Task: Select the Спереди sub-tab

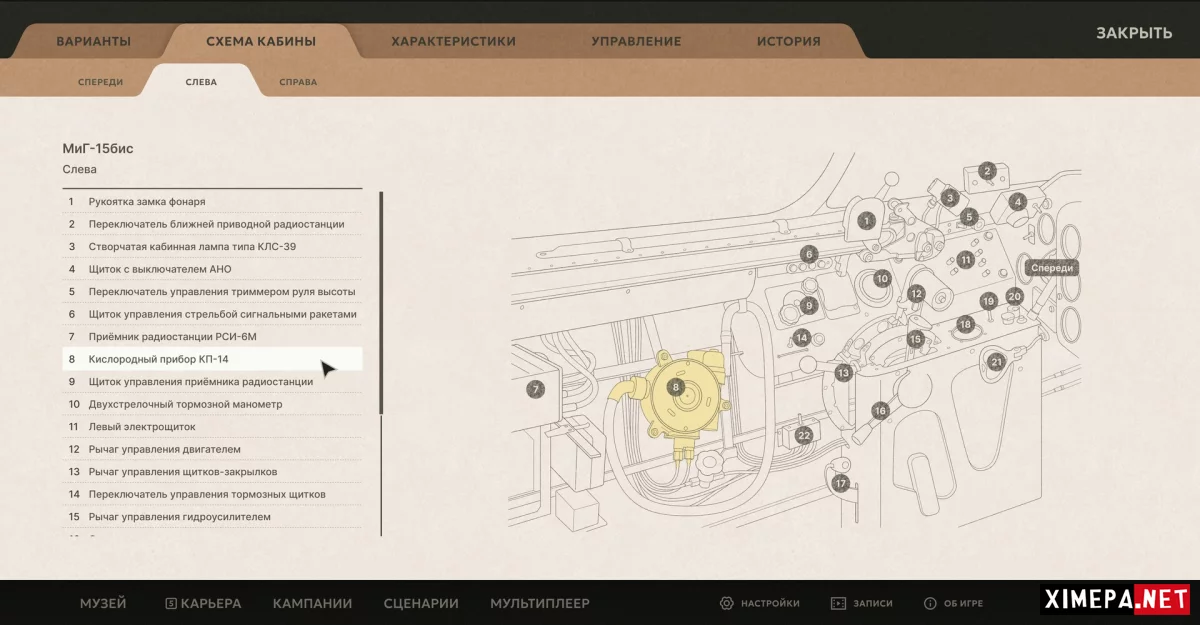Action: 101,82
